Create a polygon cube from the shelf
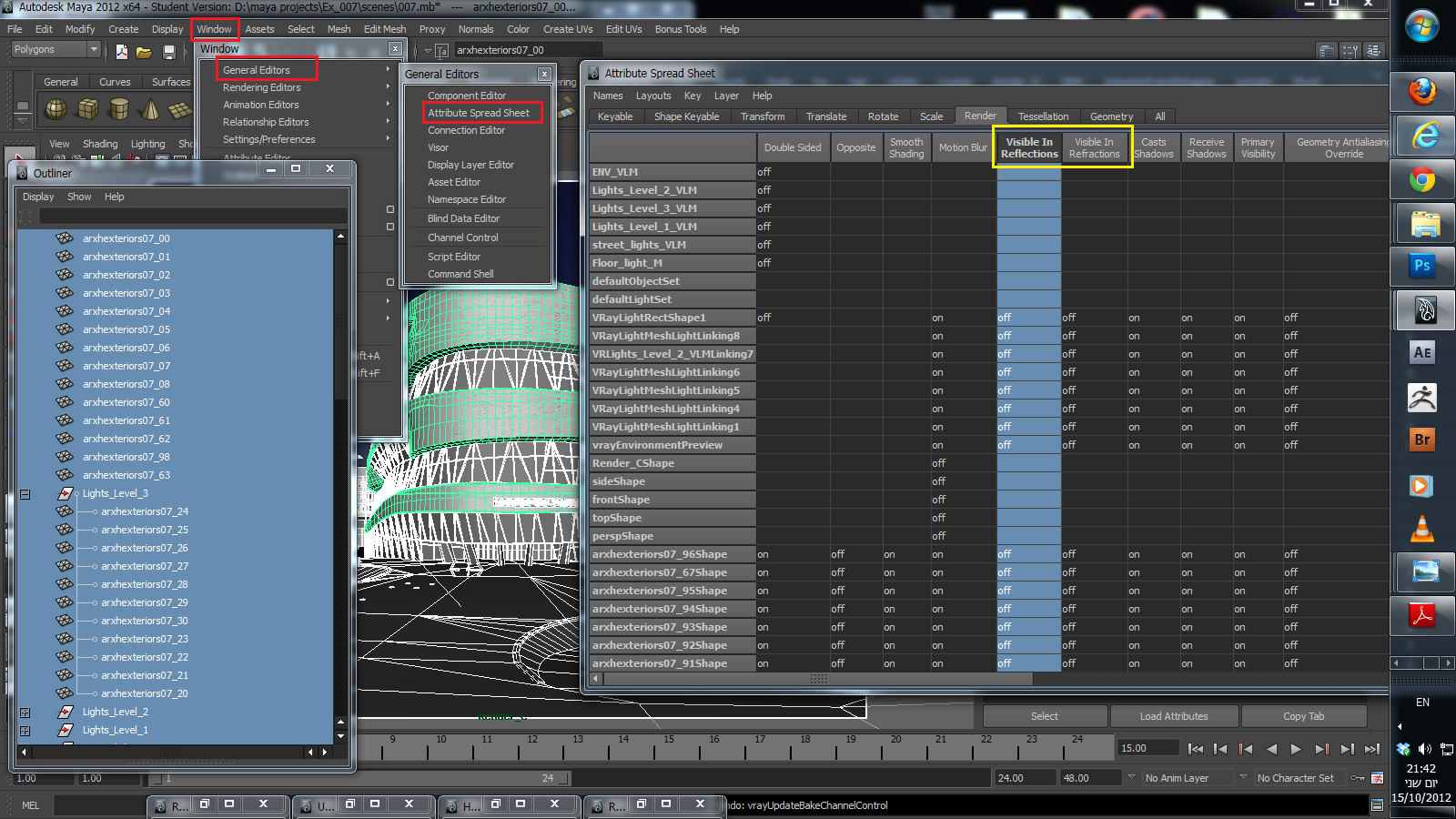 point(88,110)
